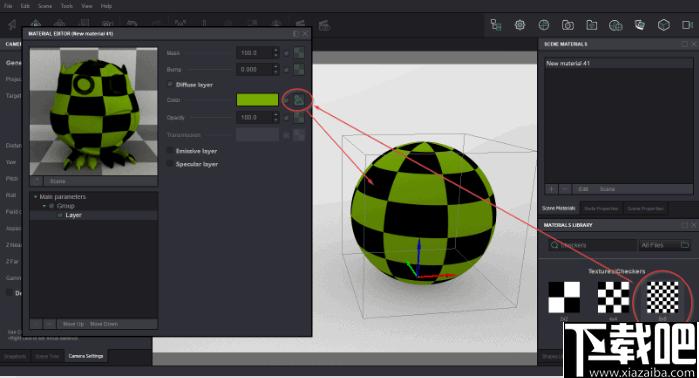Image resolution: width=699 pixels, height=378 pixels.
Task: Click the owl material preview image
Action: click(x=94, y=111)
